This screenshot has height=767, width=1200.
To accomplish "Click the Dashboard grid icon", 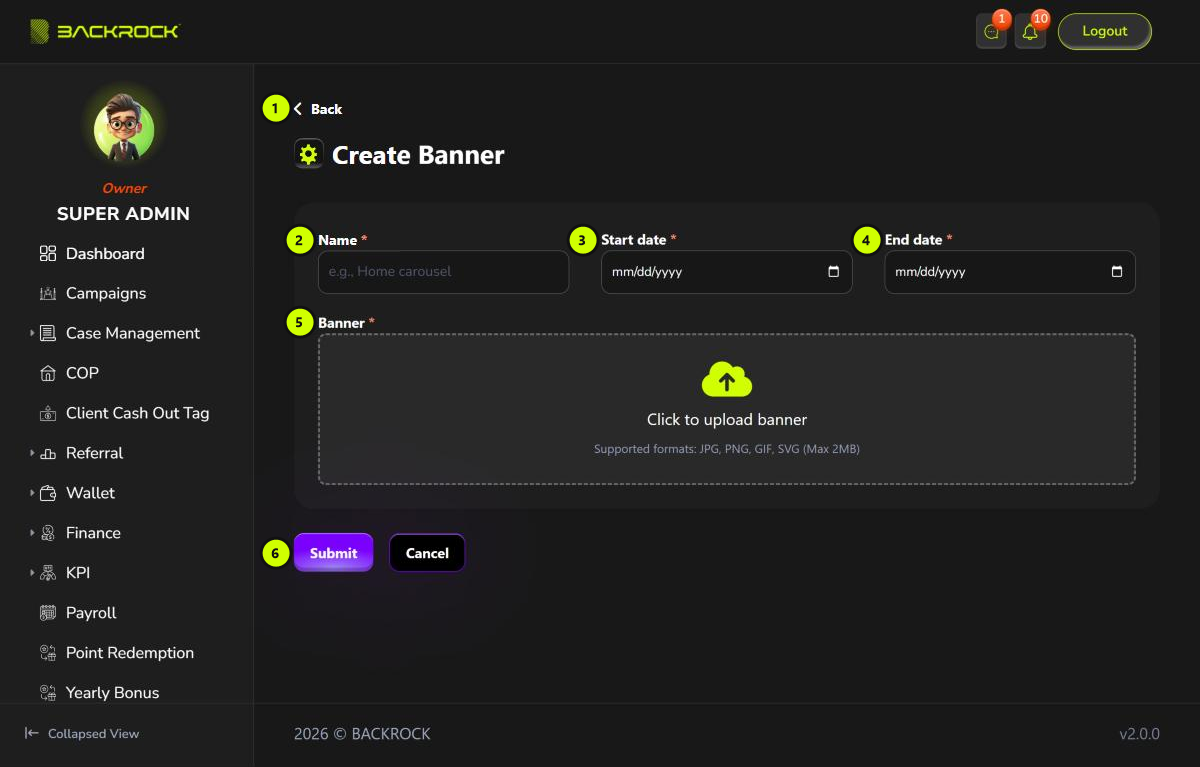I will click(x=48, y=254).
